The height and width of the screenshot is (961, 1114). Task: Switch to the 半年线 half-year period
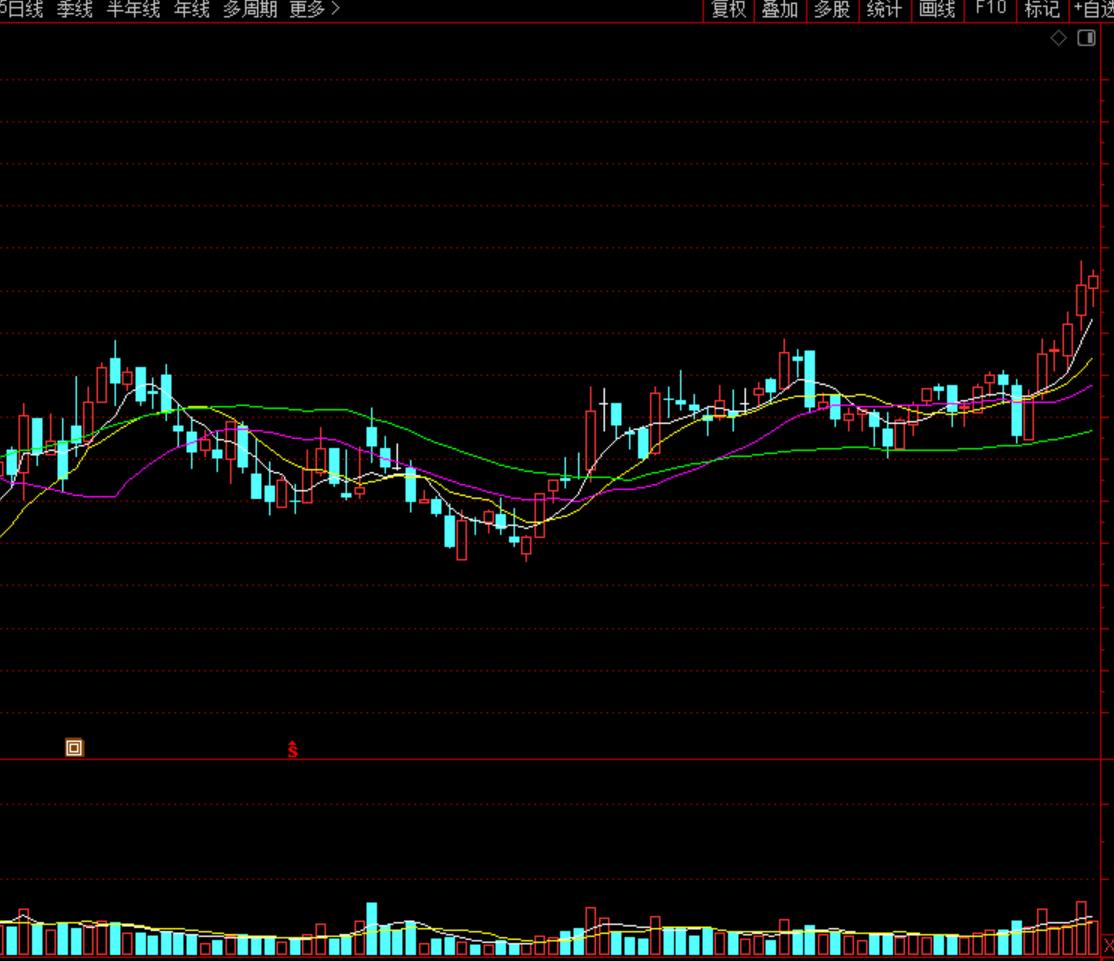click(x=133, y=10)
